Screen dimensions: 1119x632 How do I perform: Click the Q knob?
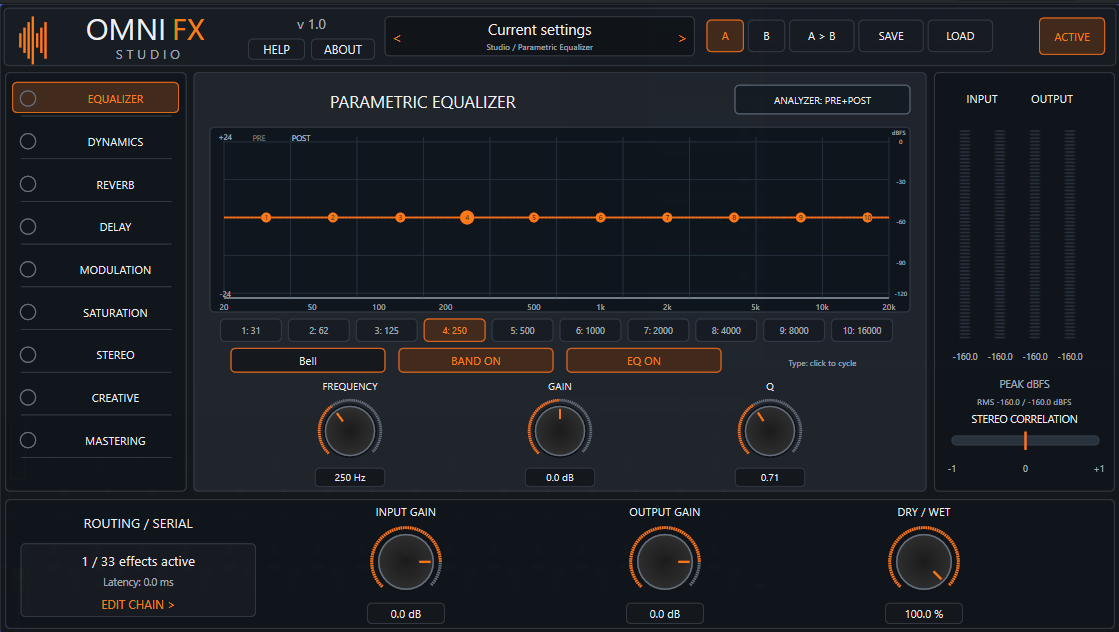pyautogui.click(x=769, y=430)
